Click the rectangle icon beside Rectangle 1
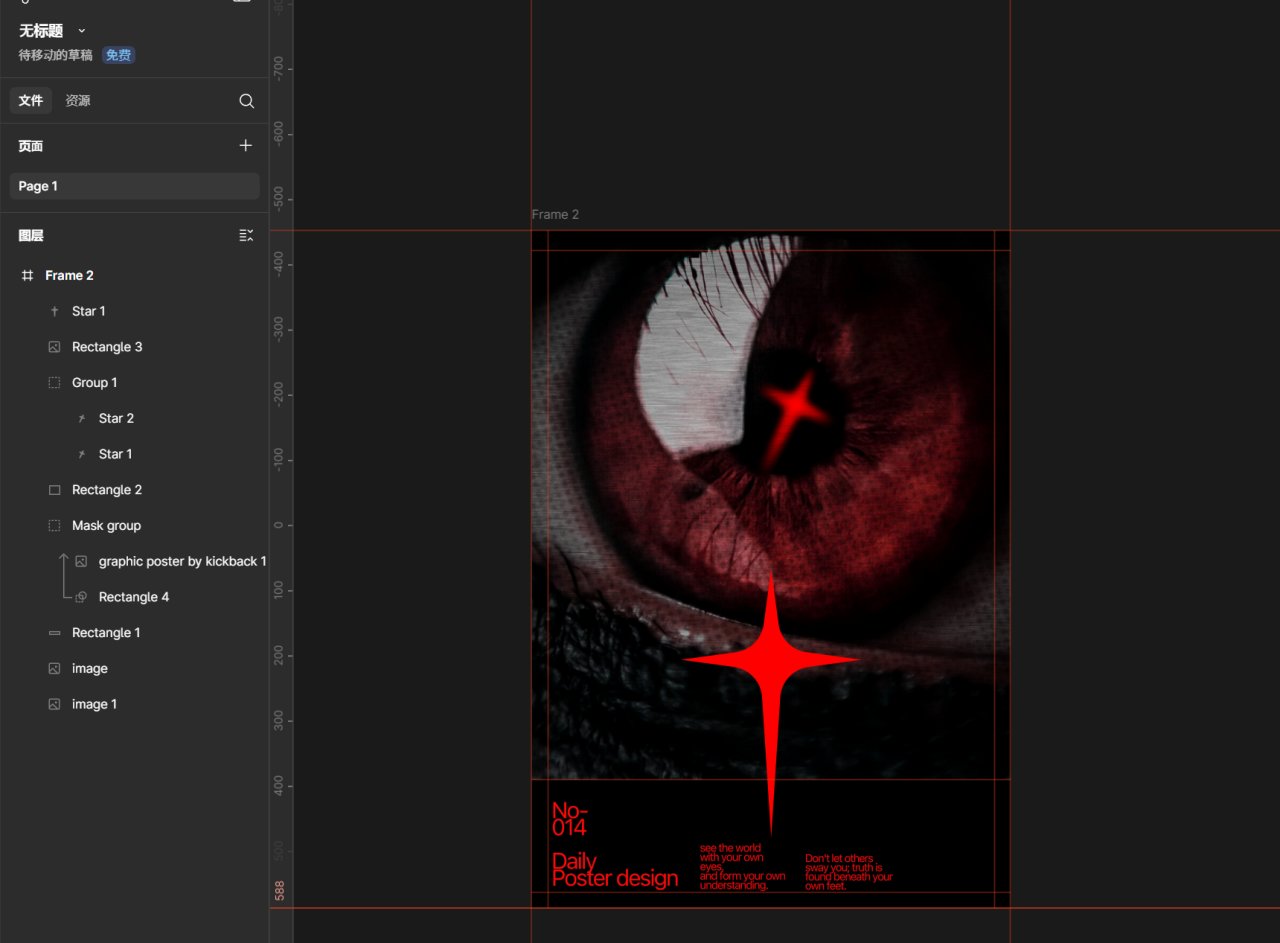Image resolution: width=1280 pixels, height=943 pixels. coord(54,633)
